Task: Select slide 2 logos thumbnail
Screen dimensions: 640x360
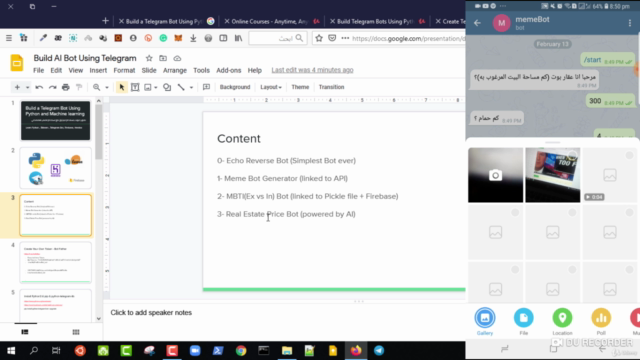Action: tap(56, 168)
